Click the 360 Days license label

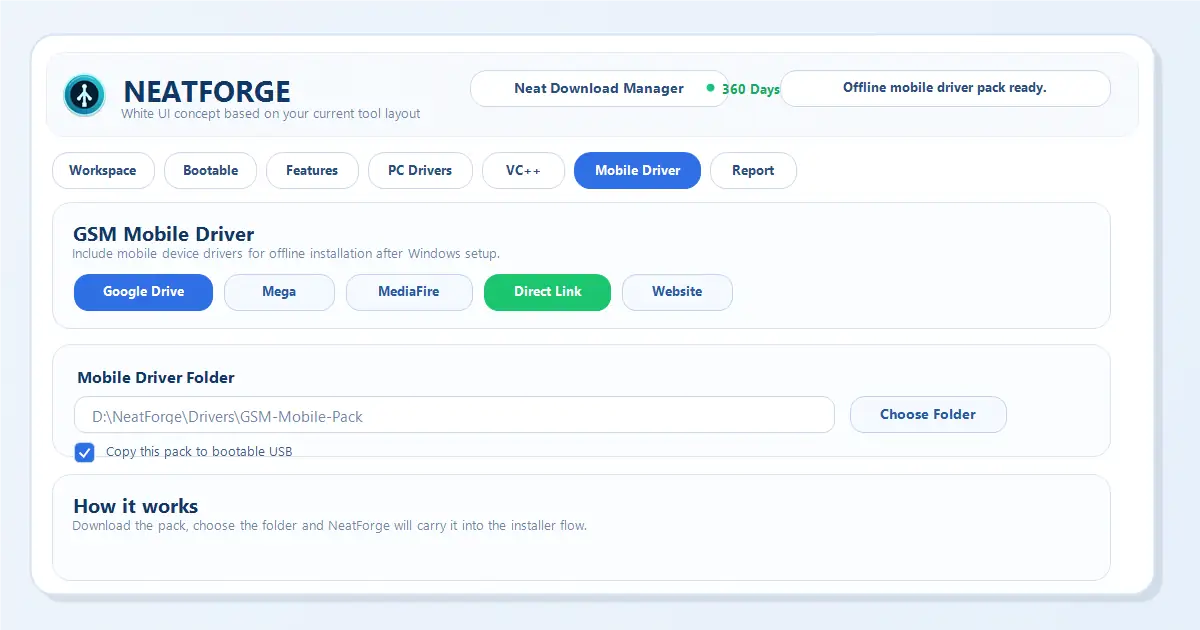tap(750, 89)
